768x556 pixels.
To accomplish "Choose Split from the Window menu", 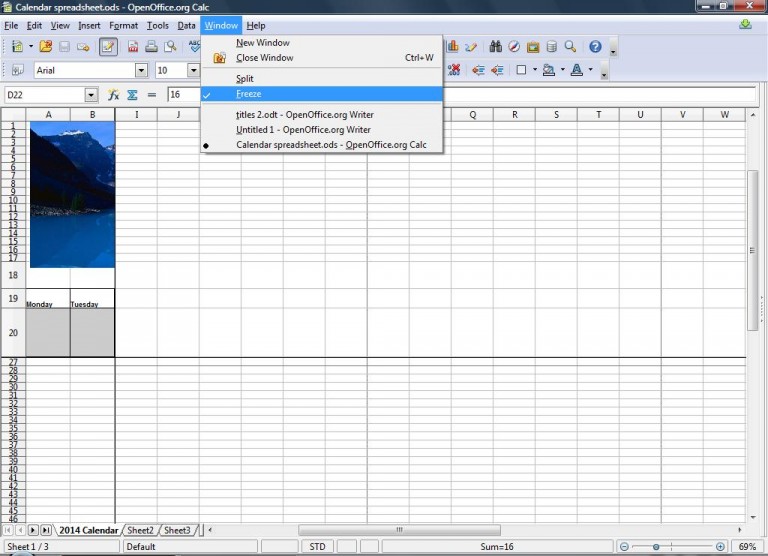I will 322,78.
